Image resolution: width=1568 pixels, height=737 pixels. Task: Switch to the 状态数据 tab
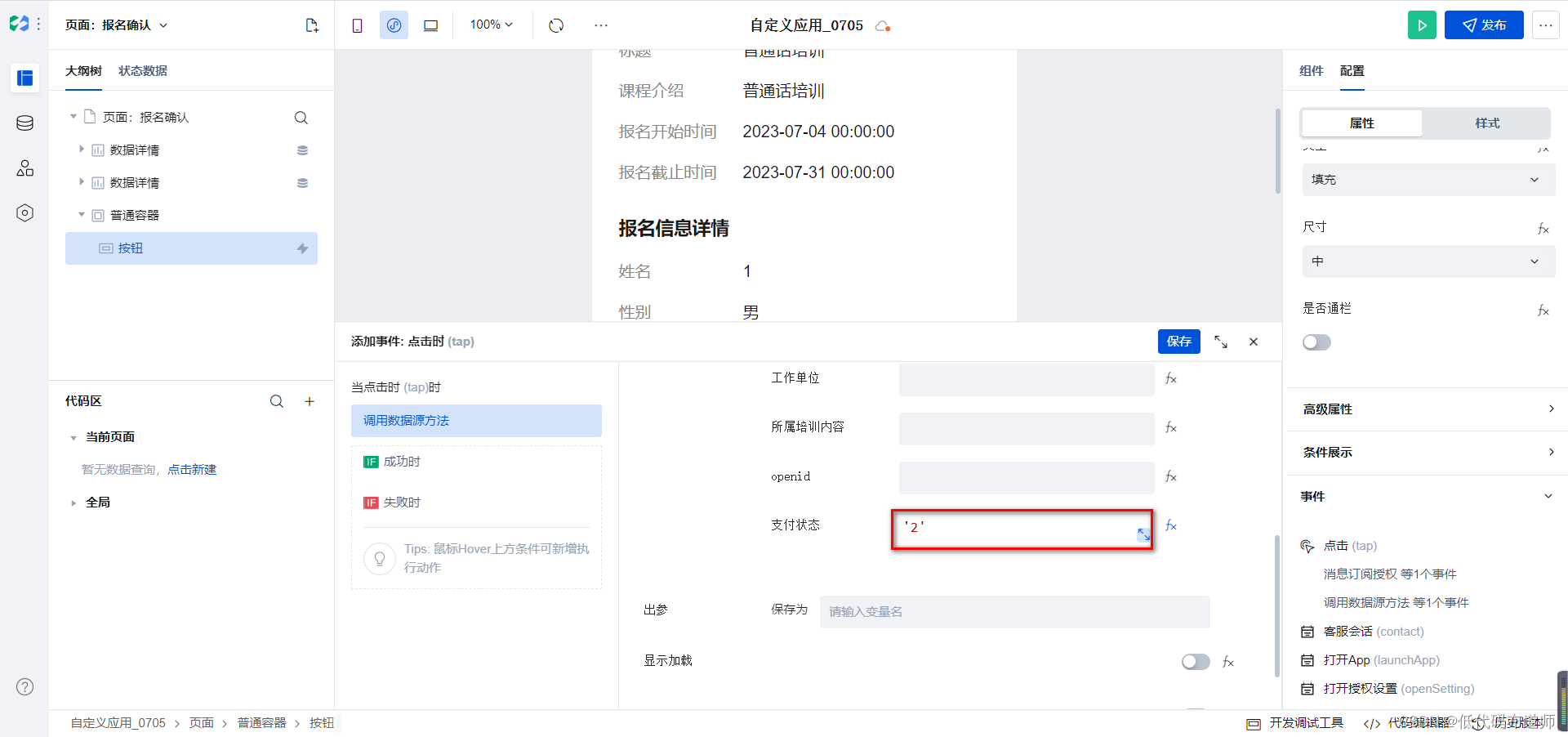click(x=143, y=71)
